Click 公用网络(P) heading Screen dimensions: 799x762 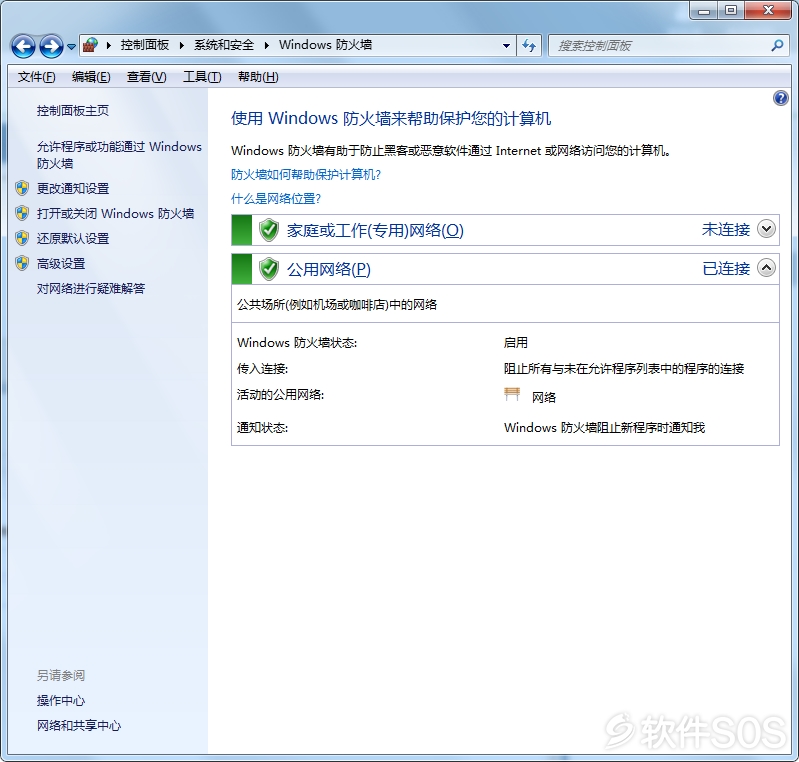coord(329,269)
